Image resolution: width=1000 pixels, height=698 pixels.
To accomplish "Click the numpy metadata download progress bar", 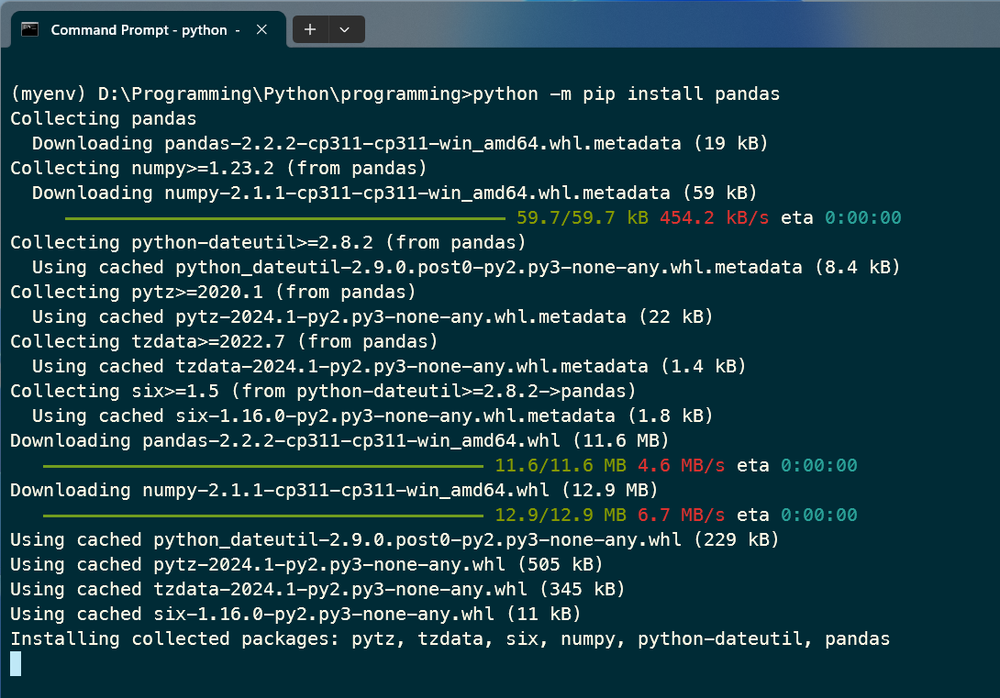I will coord(285,218).
